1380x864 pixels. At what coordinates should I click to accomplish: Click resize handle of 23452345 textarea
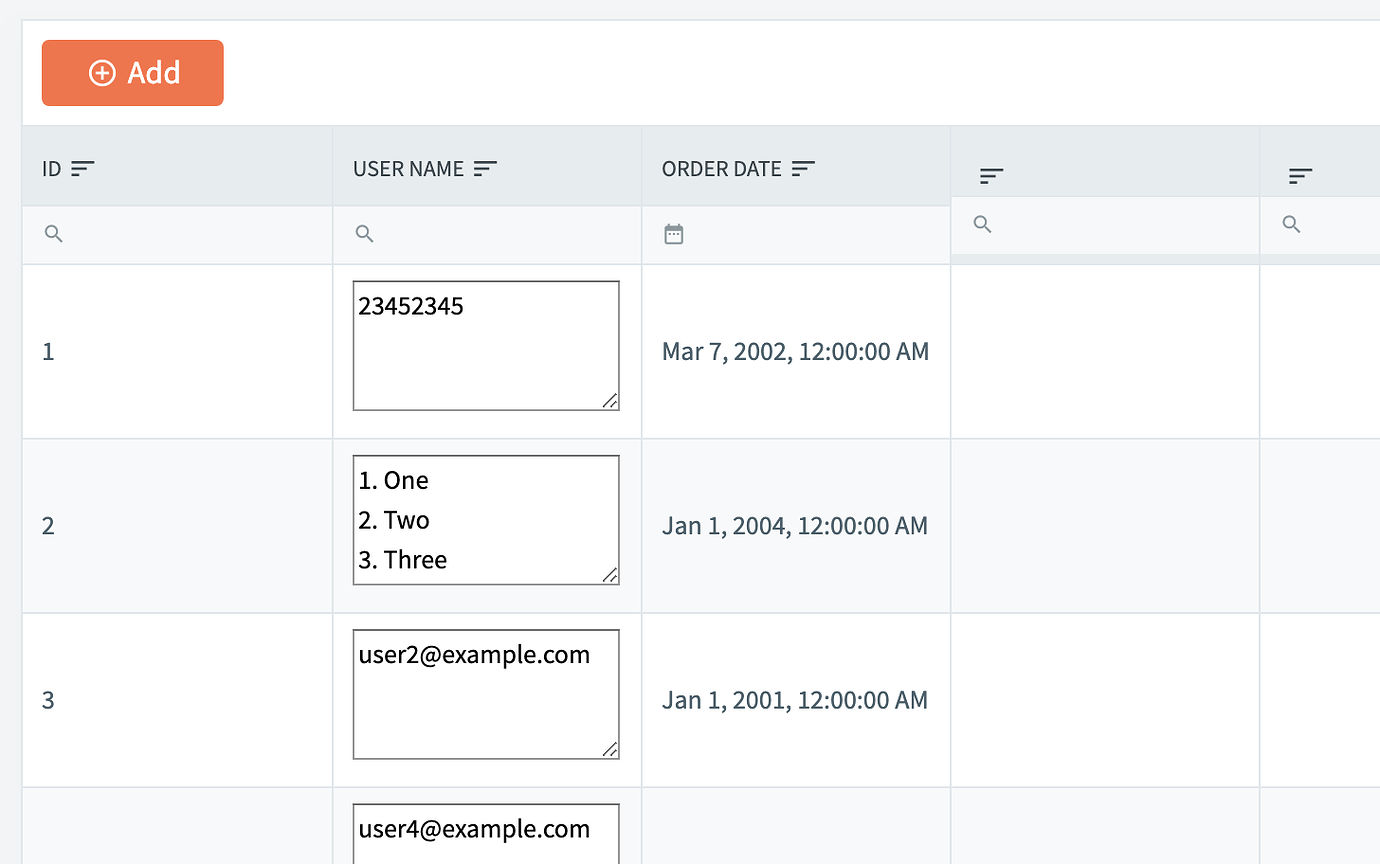pyautogui.click(x=610, y=401)
